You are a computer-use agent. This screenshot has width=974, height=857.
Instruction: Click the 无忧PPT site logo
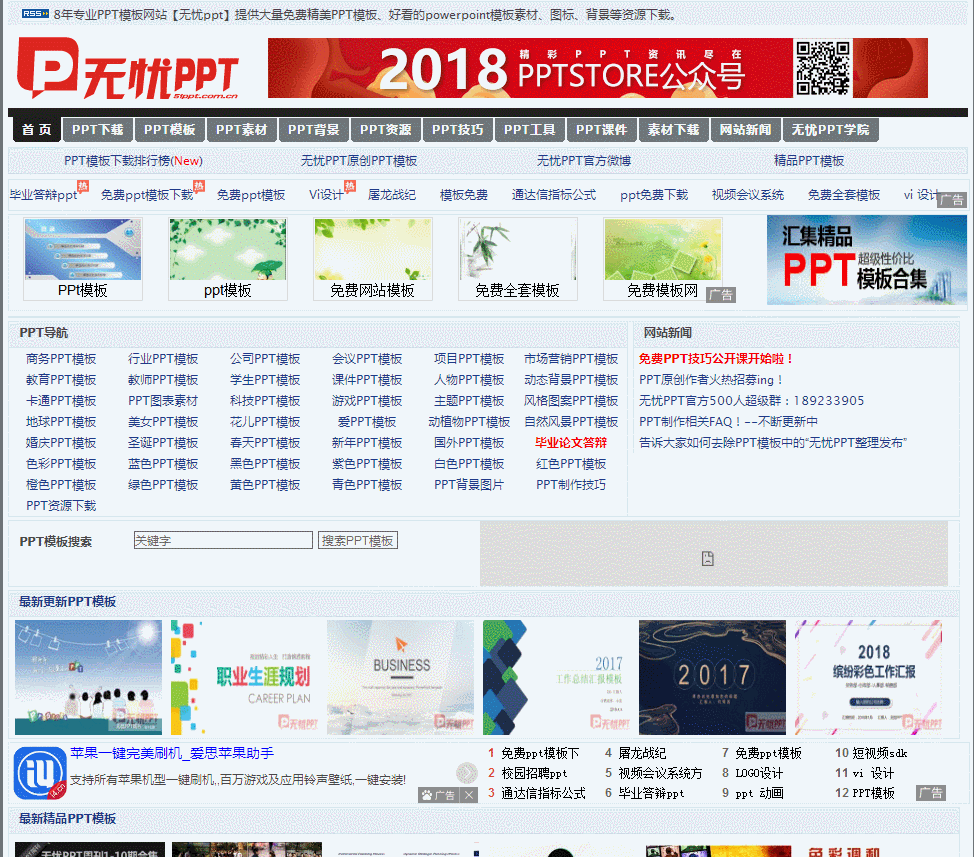click(128, 69)
